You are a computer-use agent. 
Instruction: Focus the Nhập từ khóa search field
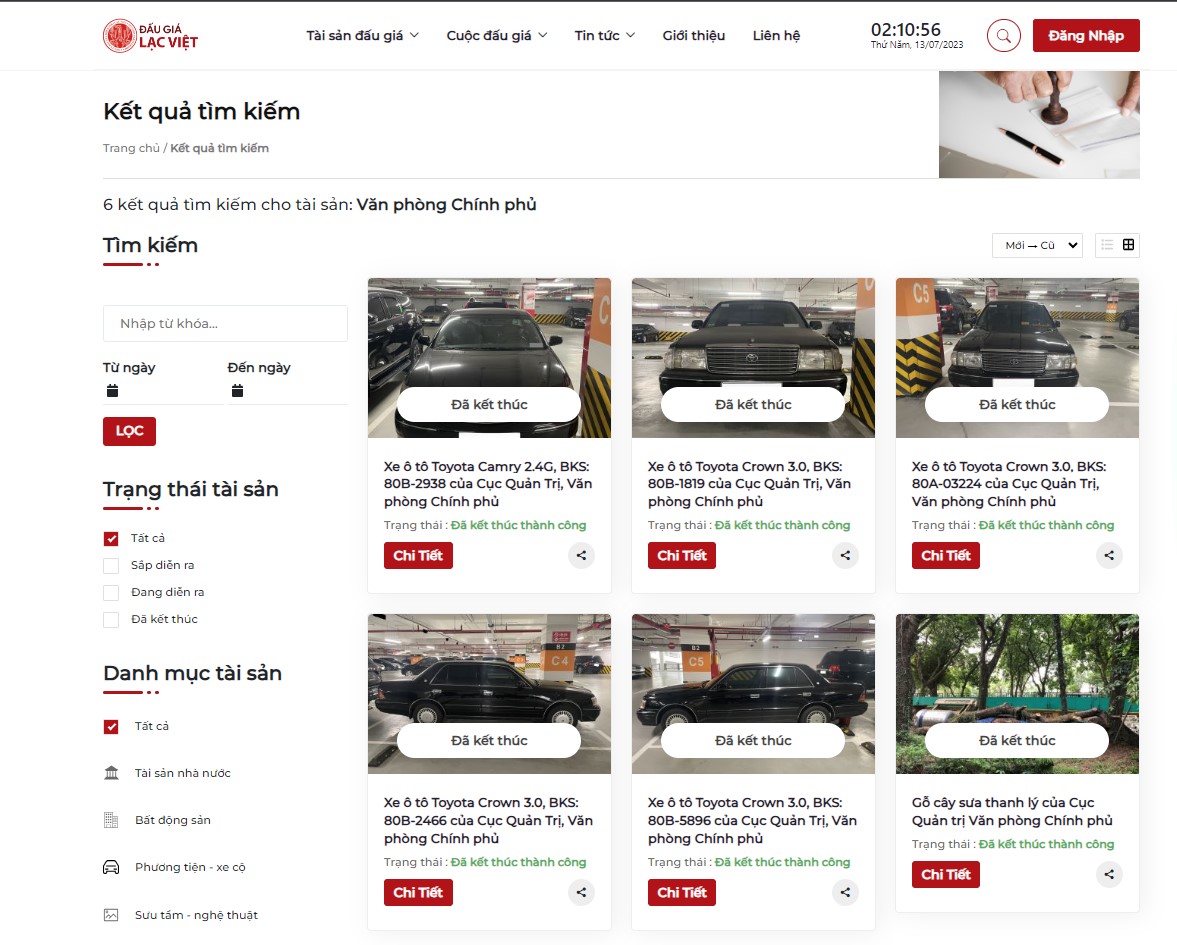point(225,324)
